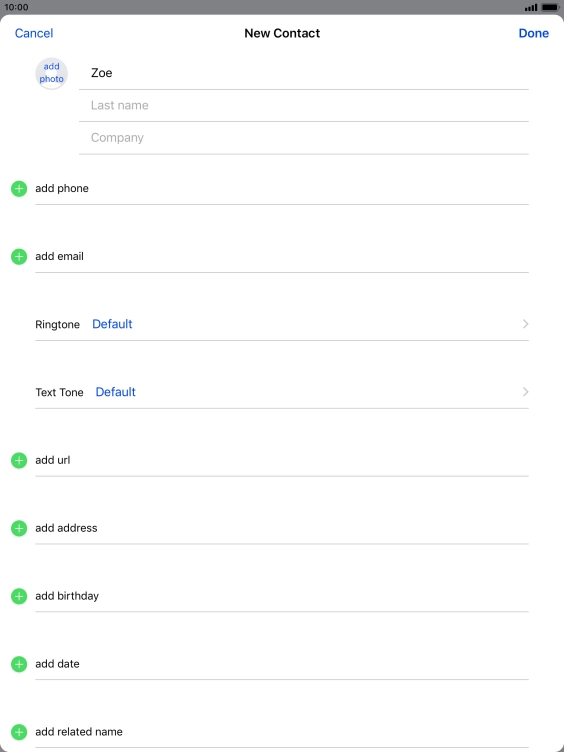Tap the green plus beside add address

(x=19, y=529)
